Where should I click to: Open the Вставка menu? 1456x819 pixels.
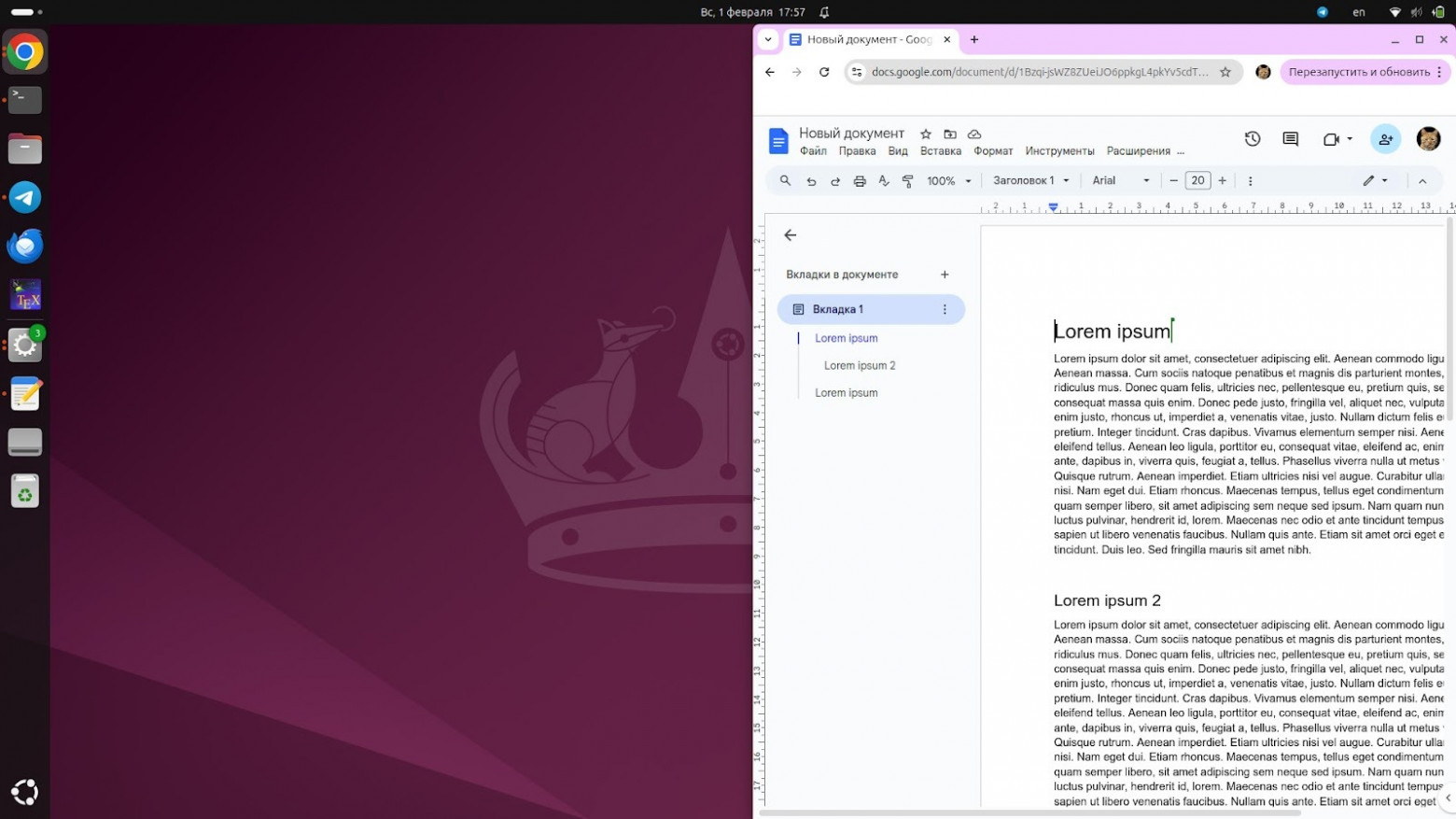coord(940,151)
